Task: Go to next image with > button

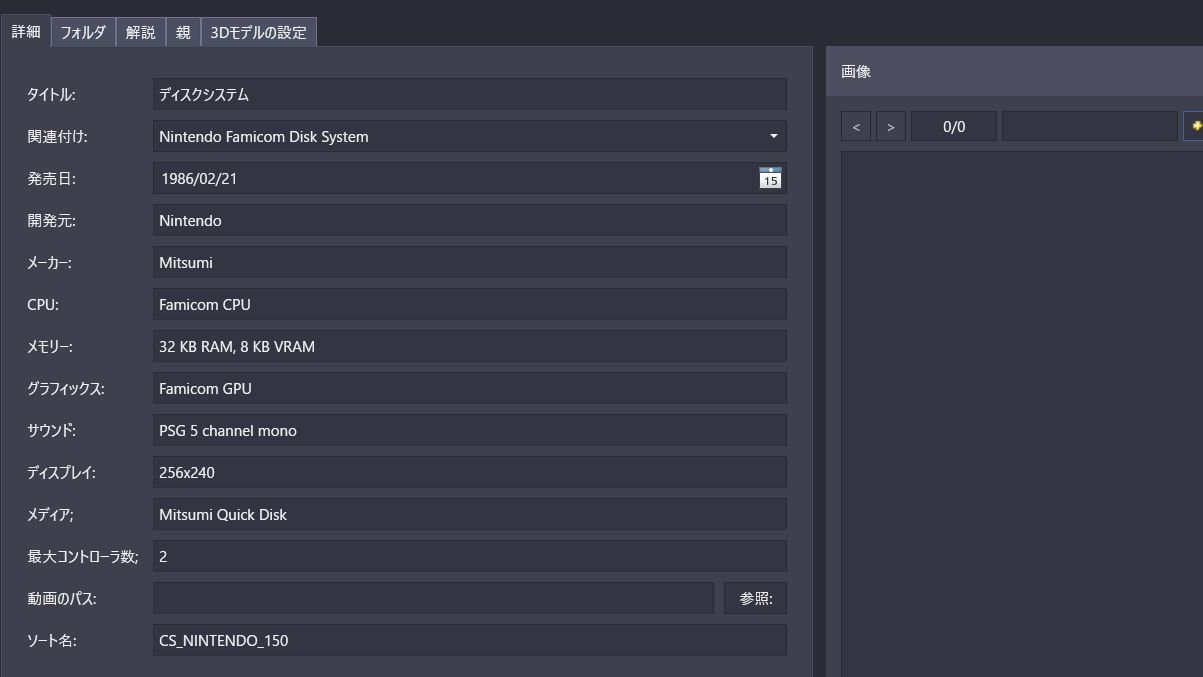Action: (891, 126)
